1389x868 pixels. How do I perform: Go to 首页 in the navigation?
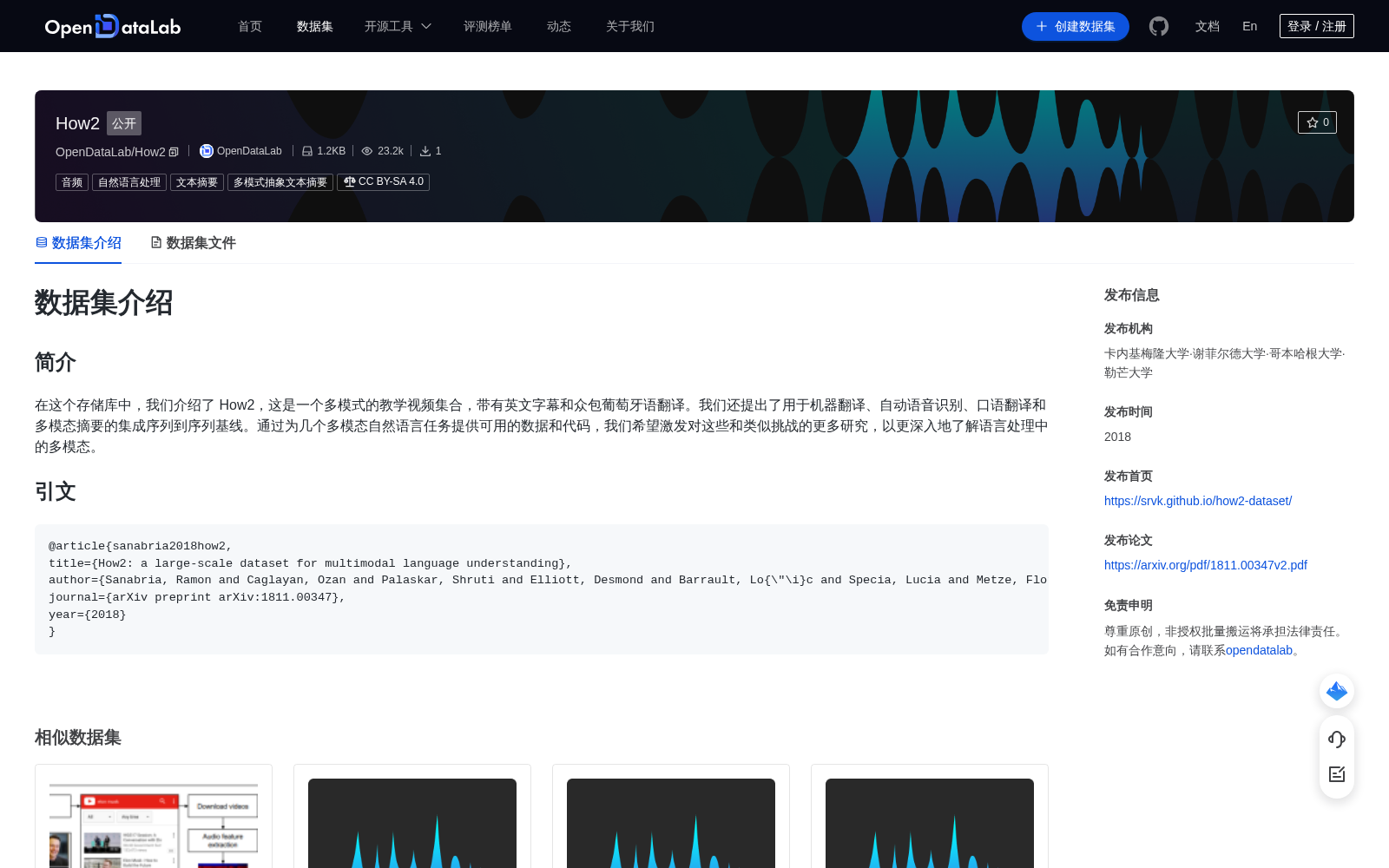pos(250,26)
